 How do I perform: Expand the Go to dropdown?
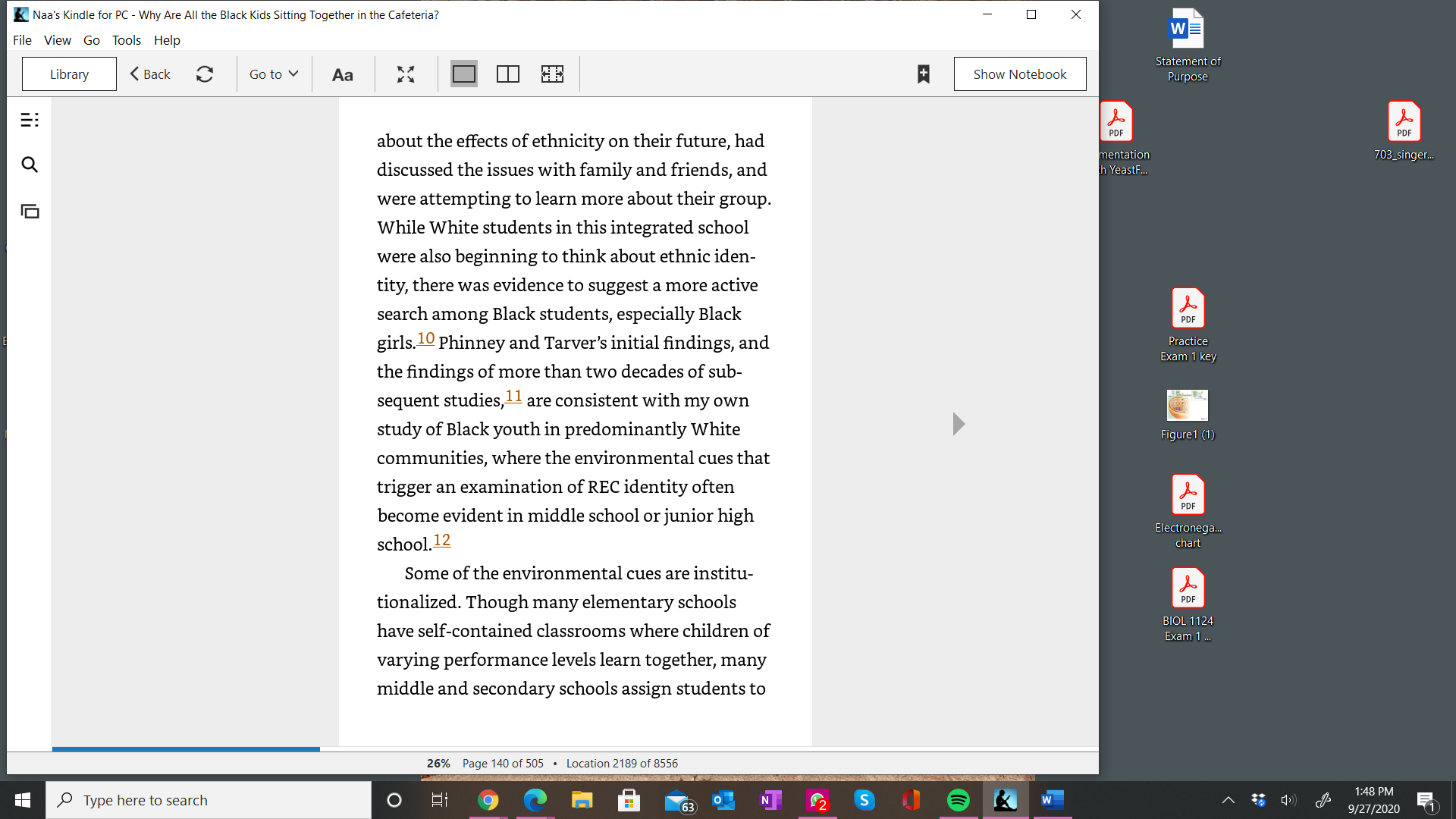tap(274, 74)
